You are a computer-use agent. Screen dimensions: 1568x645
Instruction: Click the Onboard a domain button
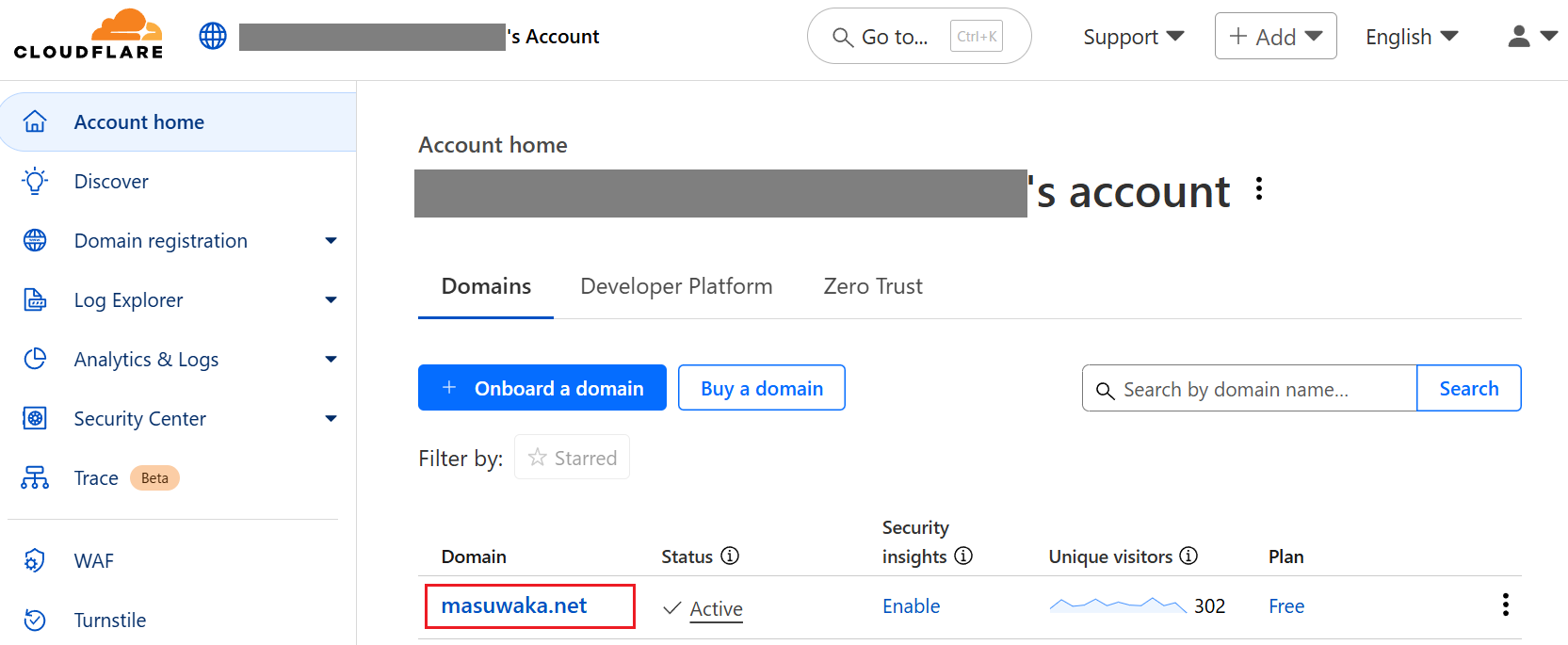[542, 388]
